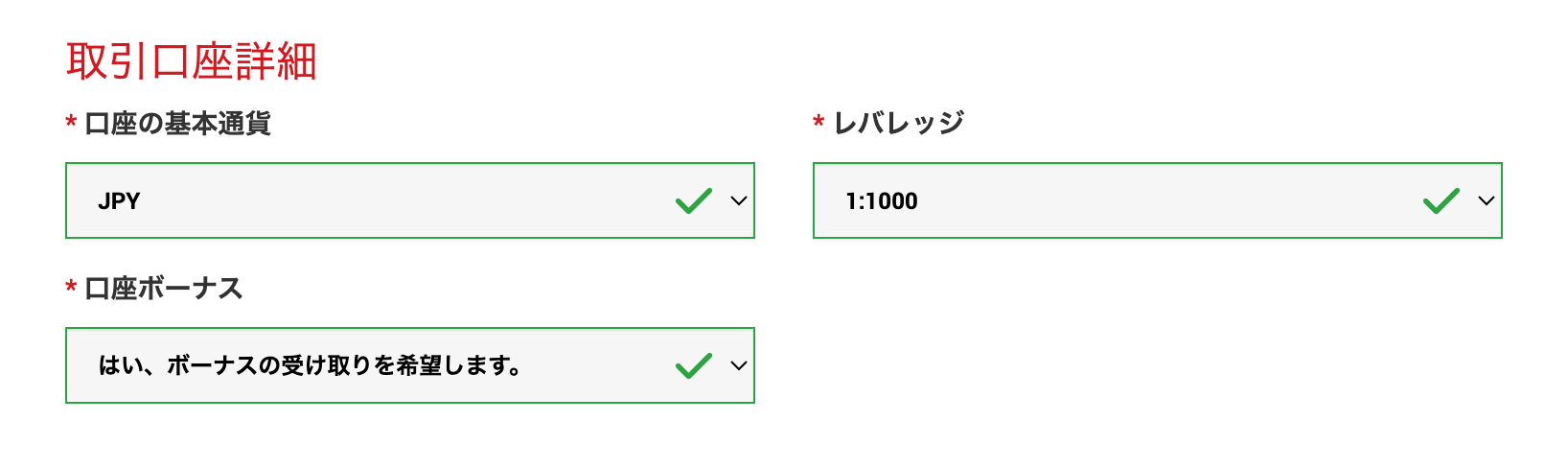Click the selected 1:1000 value text
Image resolution: width=1568 pixels, height=468 pixels.
pyautogui.click(x=881, y=201)
